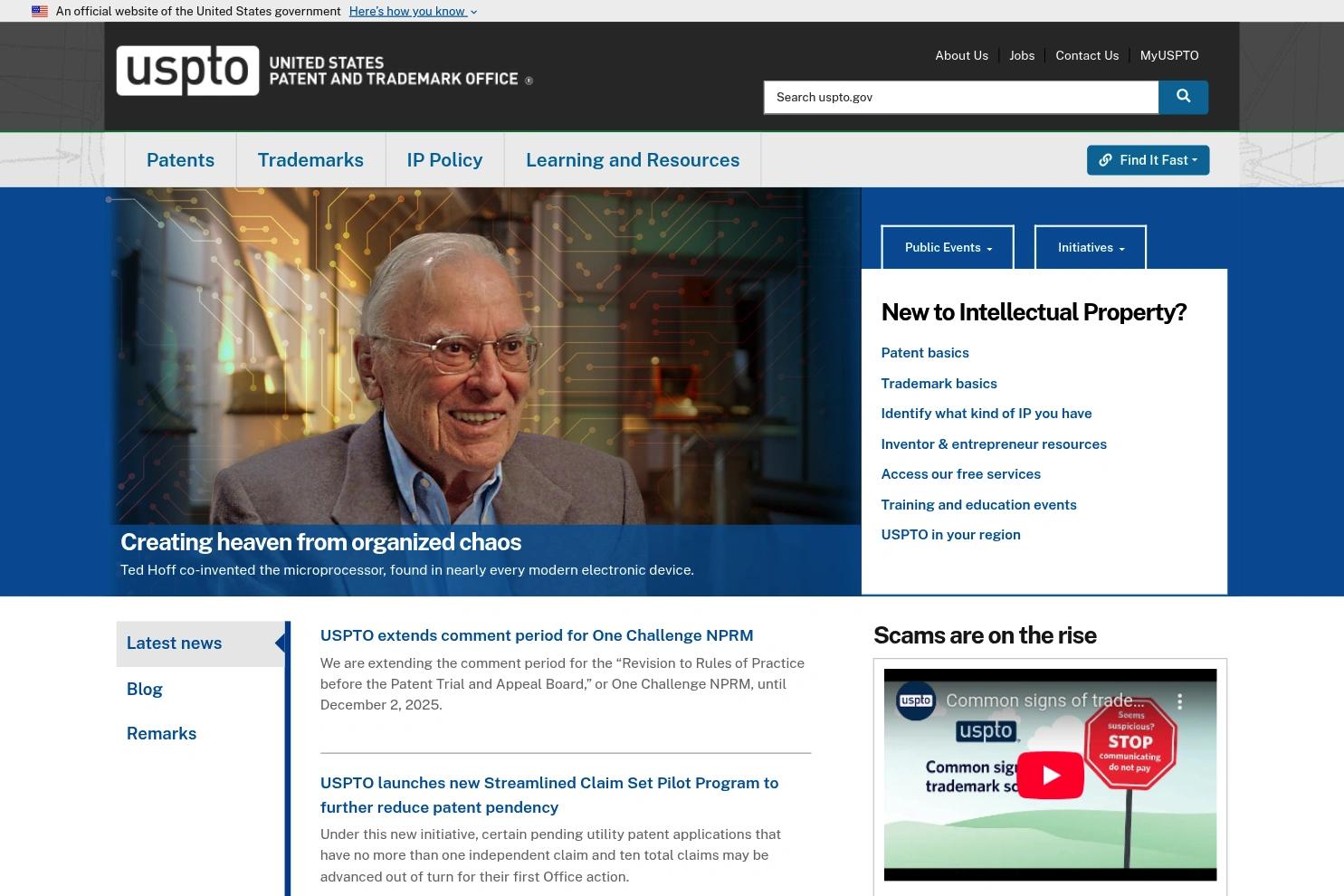1344x896 pixels.
Task: Expand "Here's how you know" disclosure
Action: coord(413,11)
